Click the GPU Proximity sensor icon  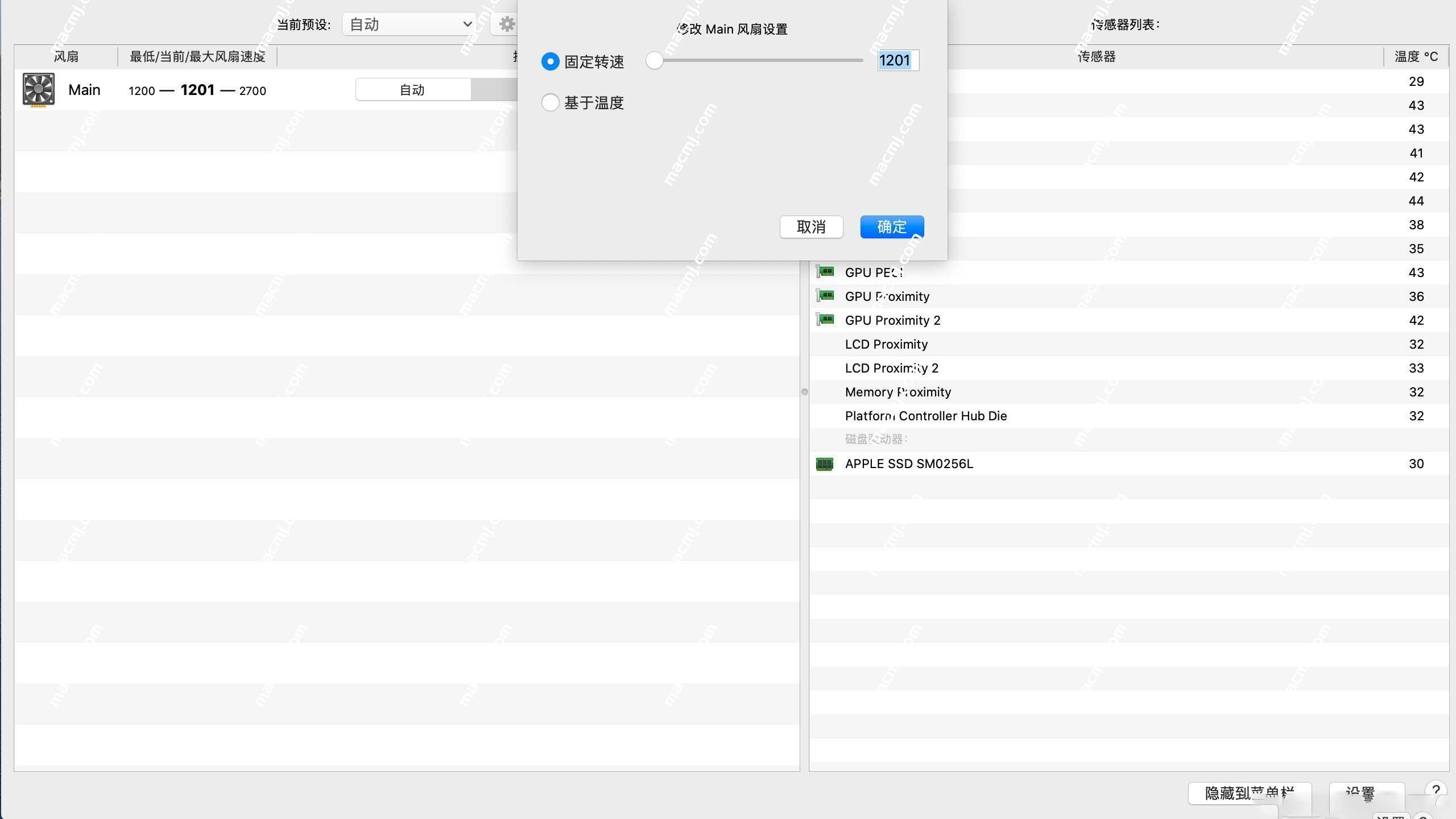coord(825,296)
